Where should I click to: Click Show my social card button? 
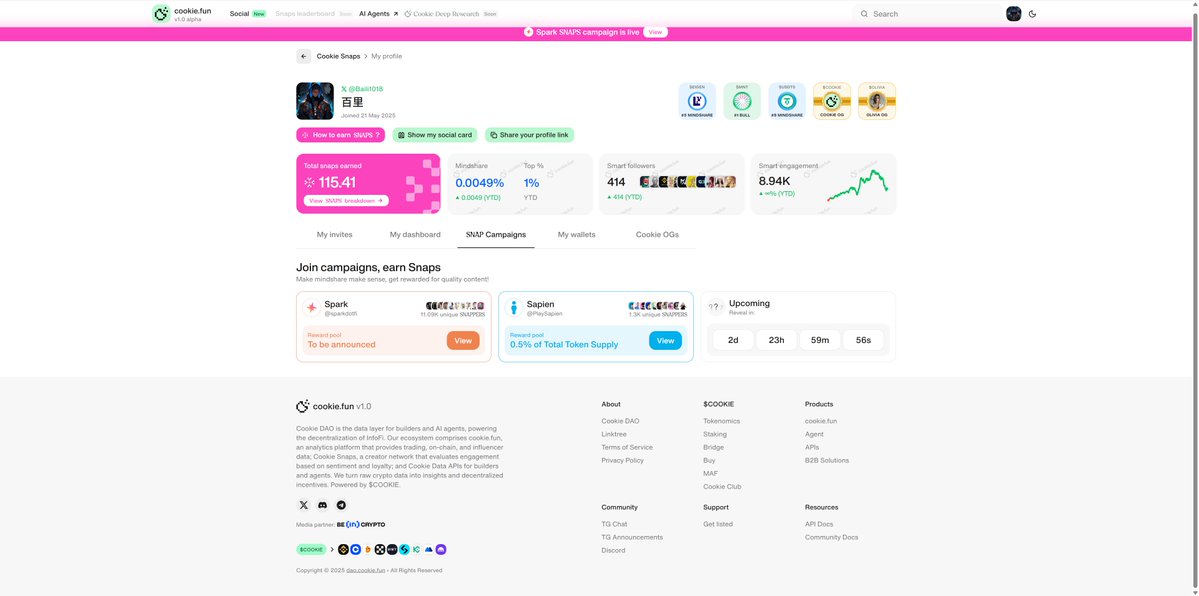tap(434, 135)
